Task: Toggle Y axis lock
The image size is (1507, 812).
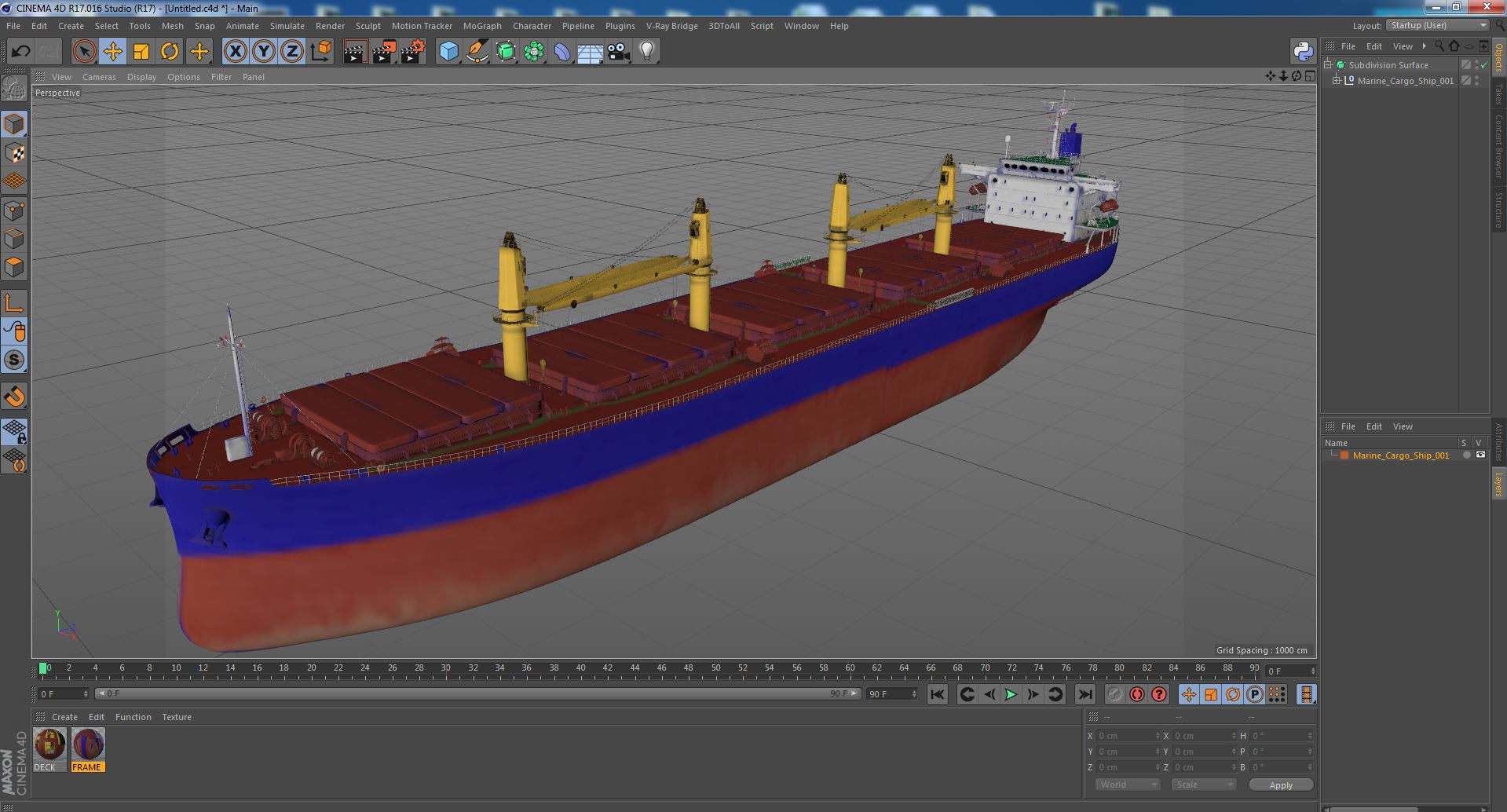Action: pos(264,52)
